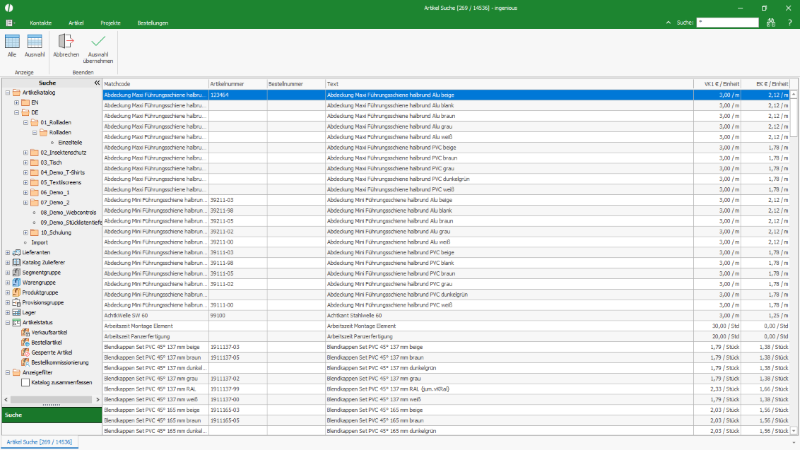Select row 'Arbeitszeit Panzerfertigung' text cell
Viewport: 800px width, 450px height.
coord(509,337)
